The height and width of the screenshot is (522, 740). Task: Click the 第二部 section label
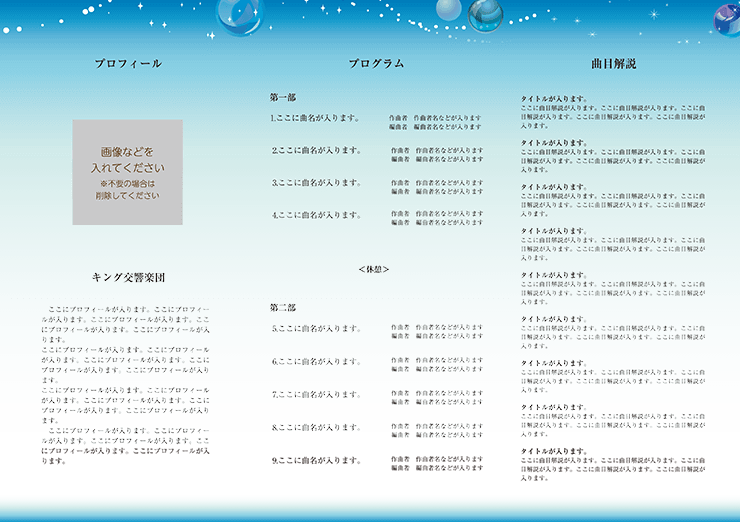click(283, 306)
